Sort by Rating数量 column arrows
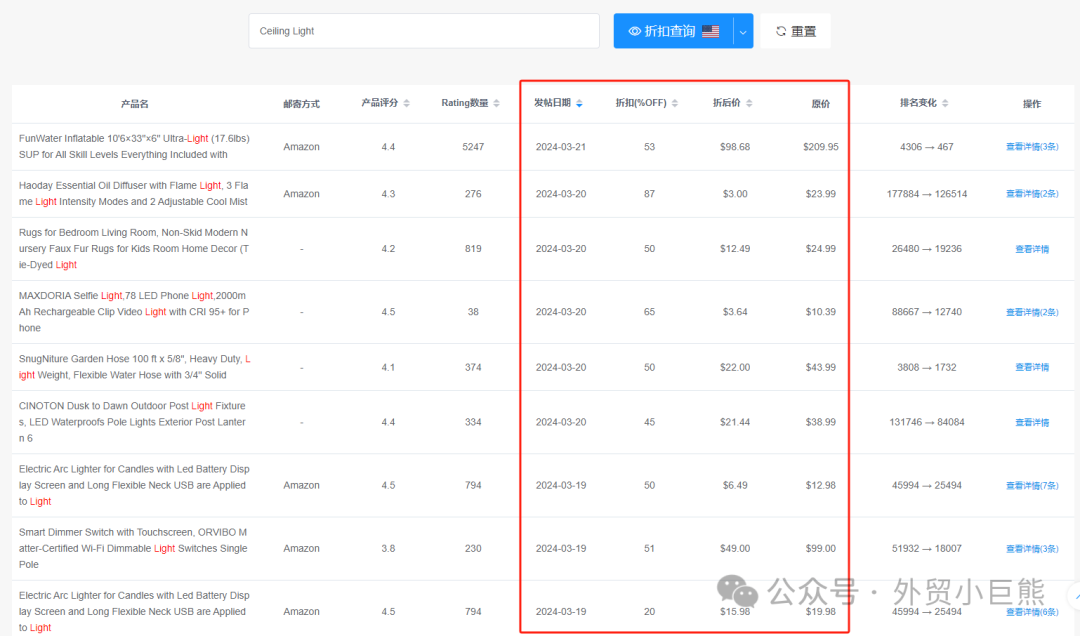The image size is (1080, 636). pyautogui.click(x=497, y=103)
